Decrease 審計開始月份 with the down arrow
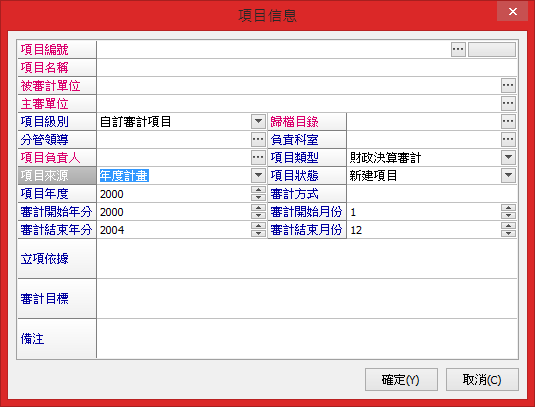This screenshot has height=407, width=535. point(508,216)
